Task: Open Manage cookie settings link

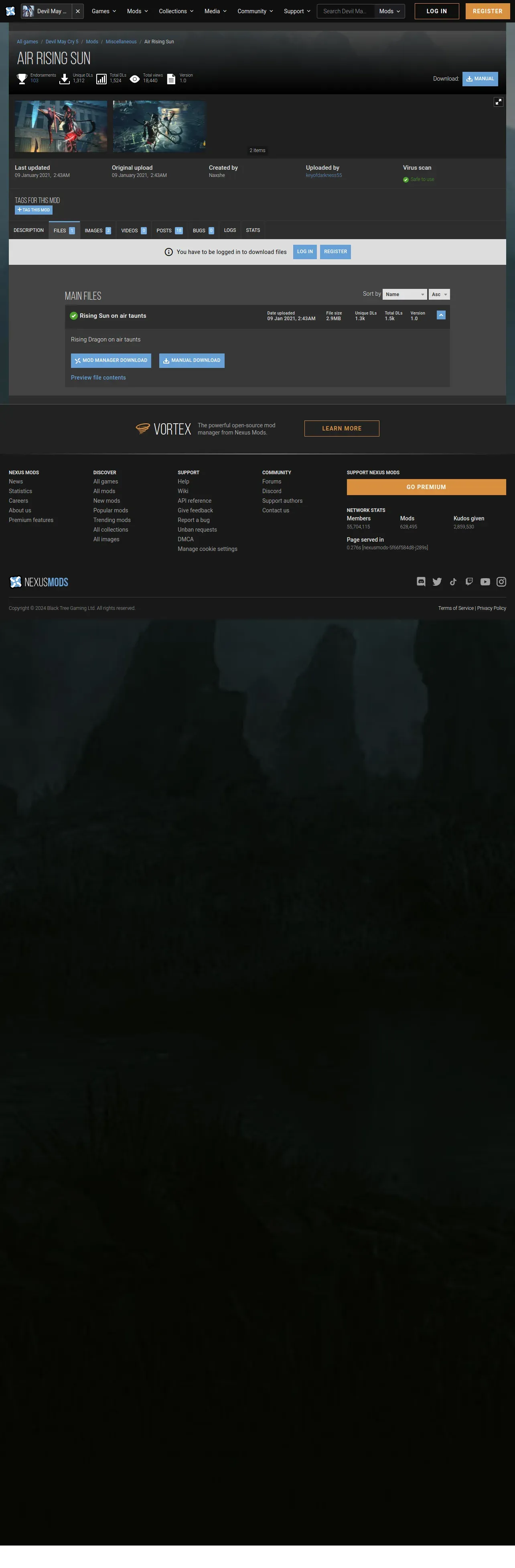Action: click(x=208, y=549)
